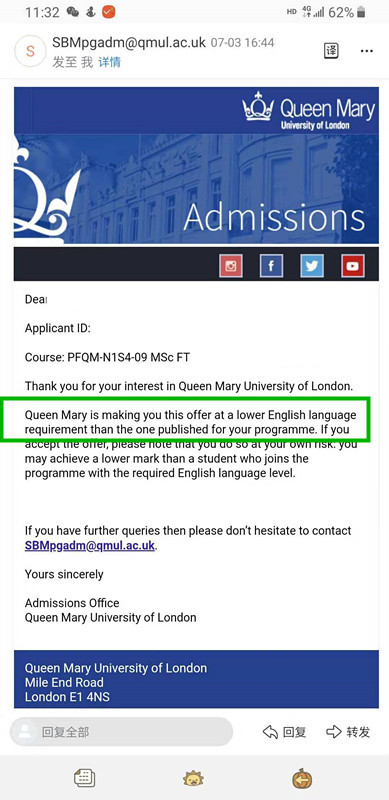Tap the 回复 reply button
Viewport: 389px width, 800px height.
[284, 732]
